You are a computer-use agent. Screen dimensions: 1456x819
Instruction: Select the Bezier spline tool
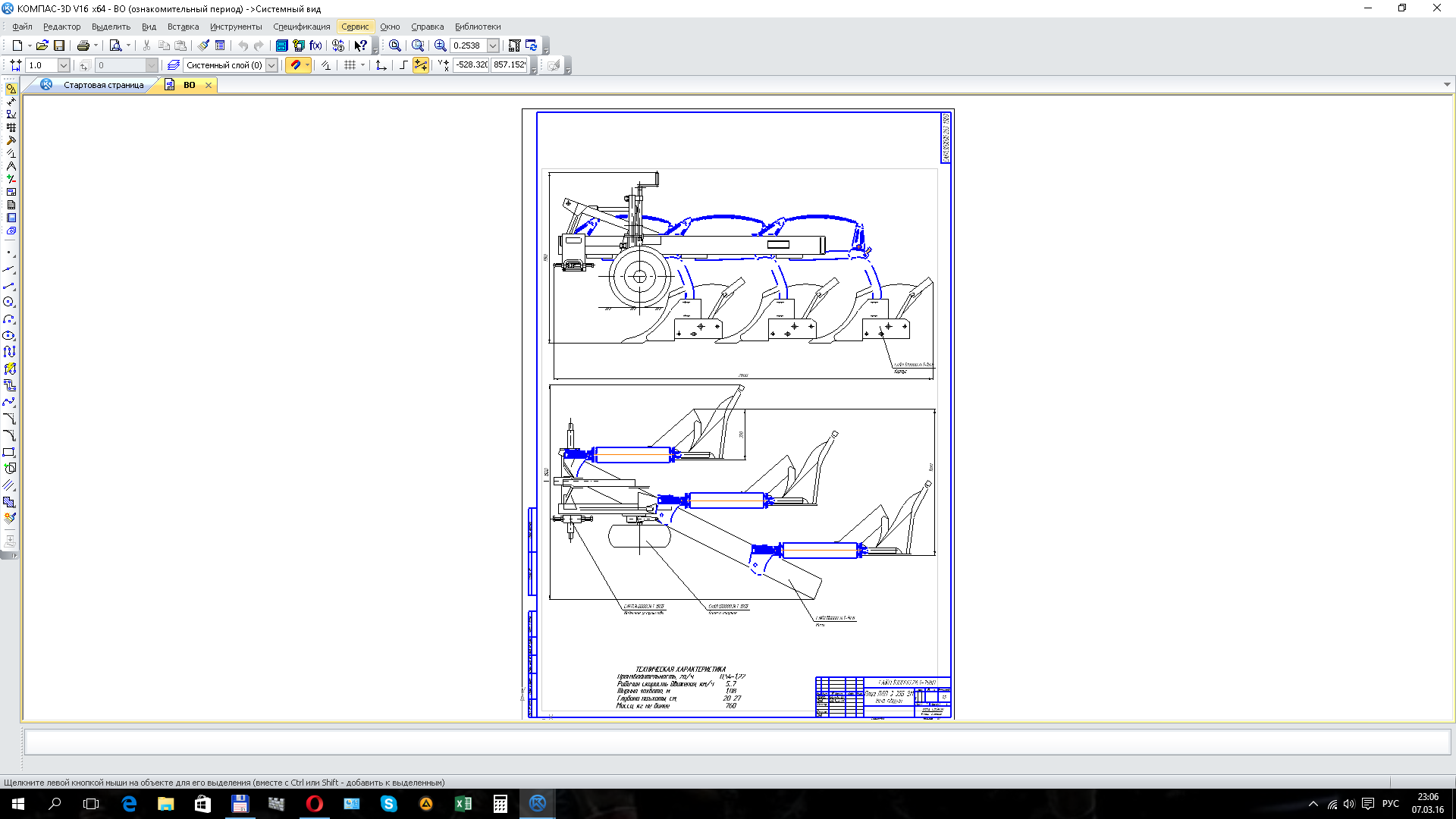[9, 402]
